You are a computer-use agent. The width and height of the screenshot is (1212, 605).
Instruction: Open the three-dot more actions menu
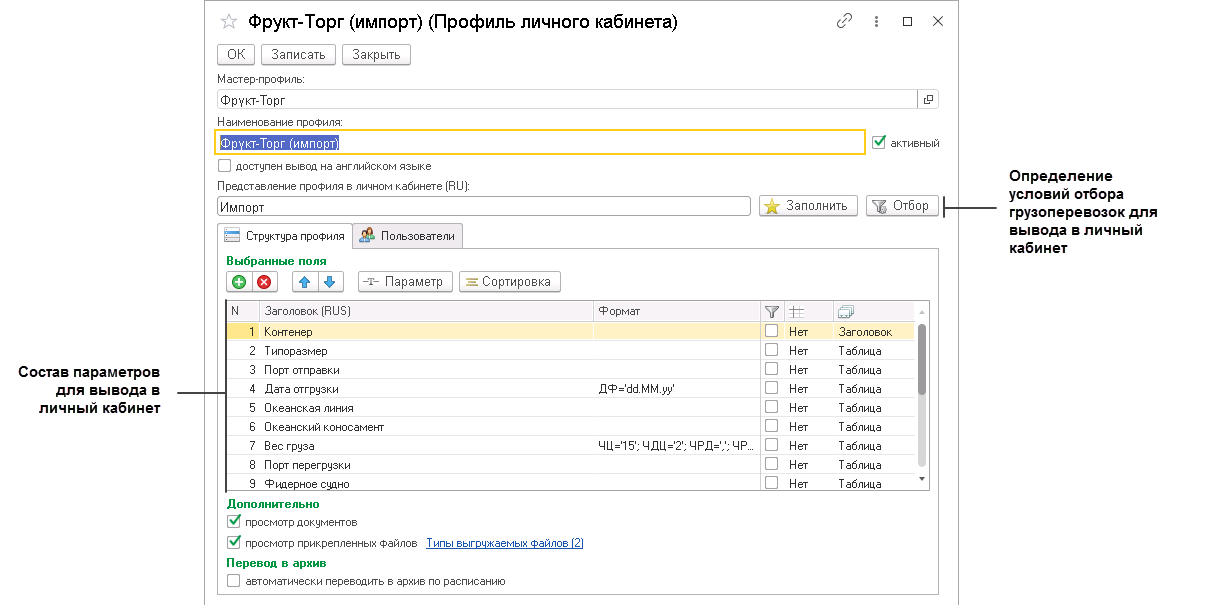click(876, 21)
